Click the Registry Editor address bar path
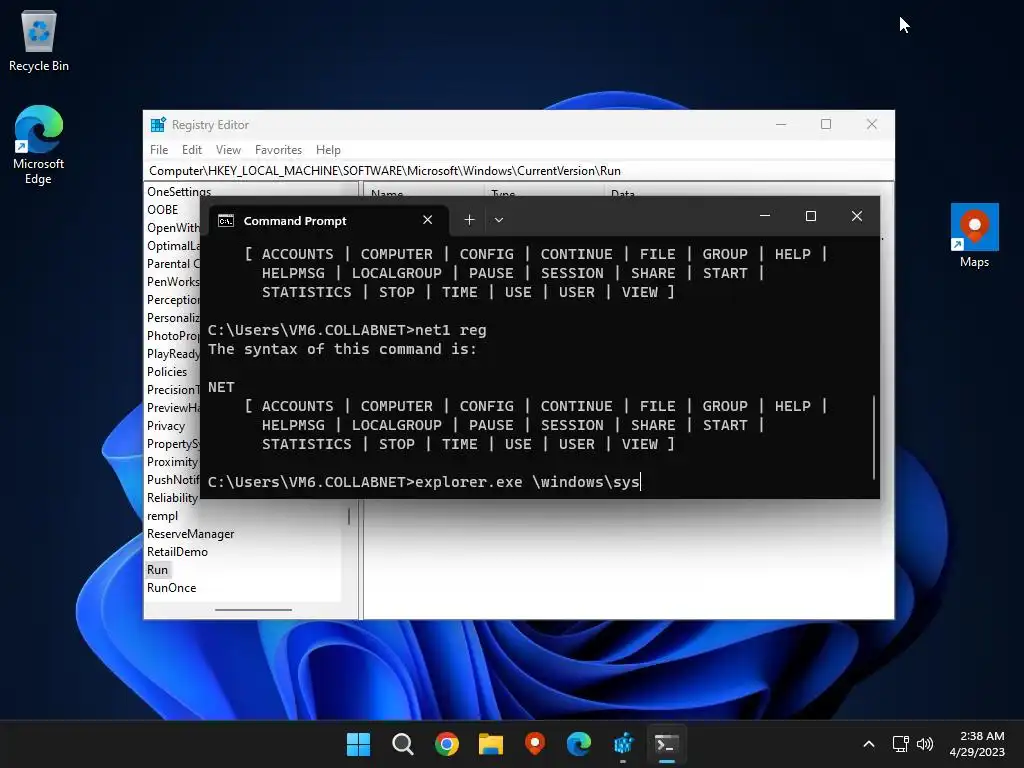This screenshot has width=1024, height=768. [519, 171]
